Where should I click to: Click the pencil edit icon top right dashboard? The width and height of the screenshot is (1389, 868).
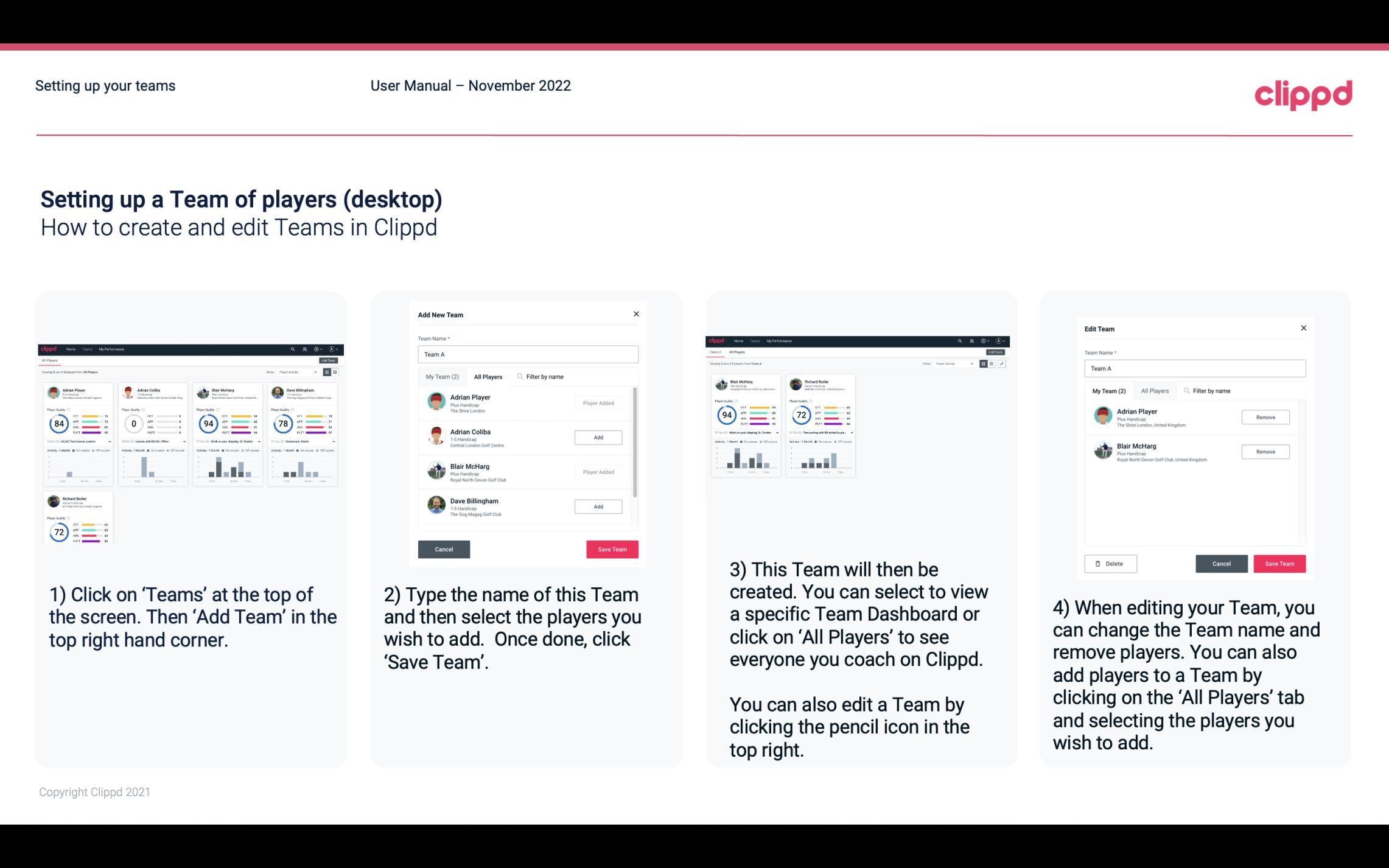click(x=1002, y=363)
